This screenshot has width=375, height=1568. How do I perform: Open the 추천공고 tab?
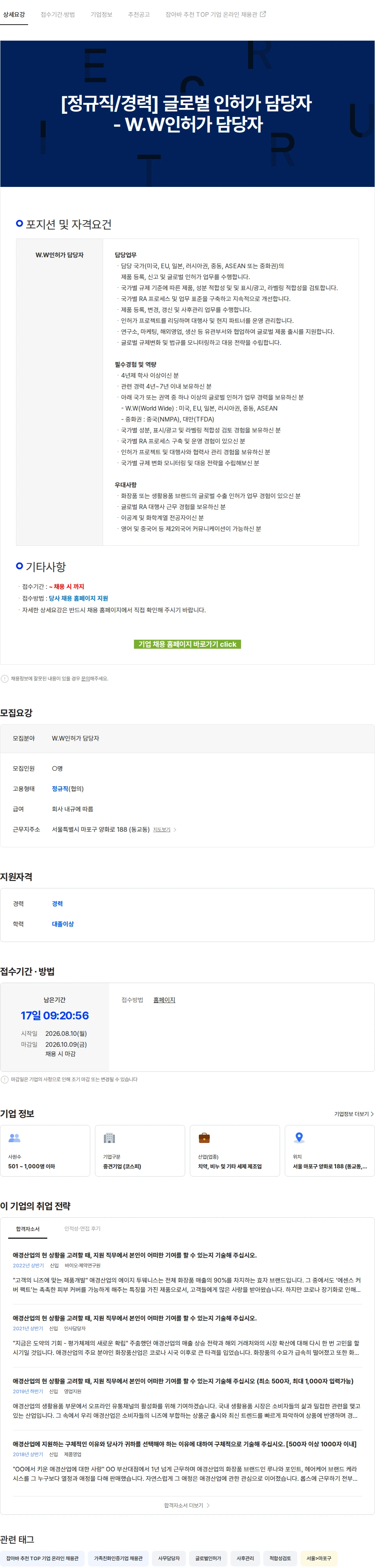[x=139, y=14]
